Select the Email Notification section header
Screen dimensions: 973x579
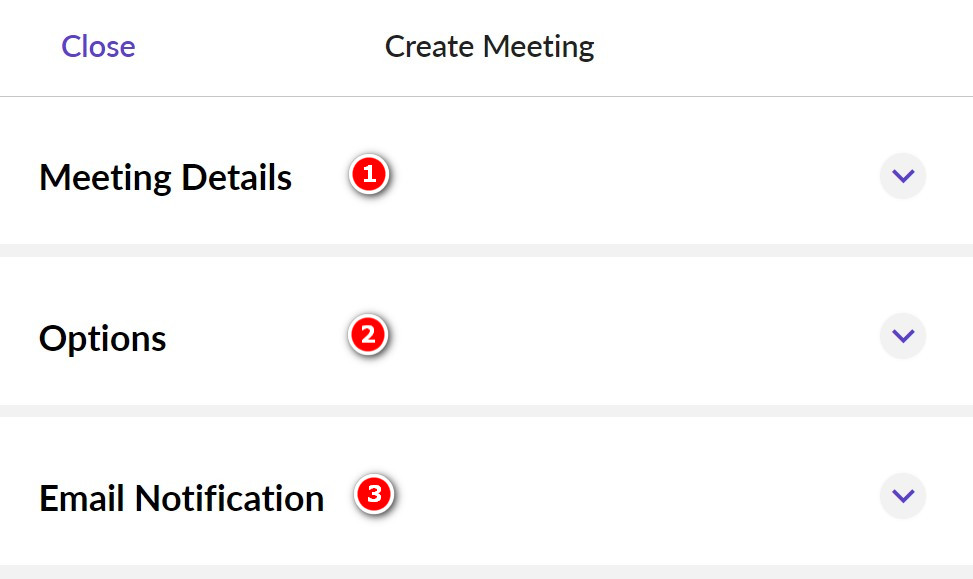point(181,497)
